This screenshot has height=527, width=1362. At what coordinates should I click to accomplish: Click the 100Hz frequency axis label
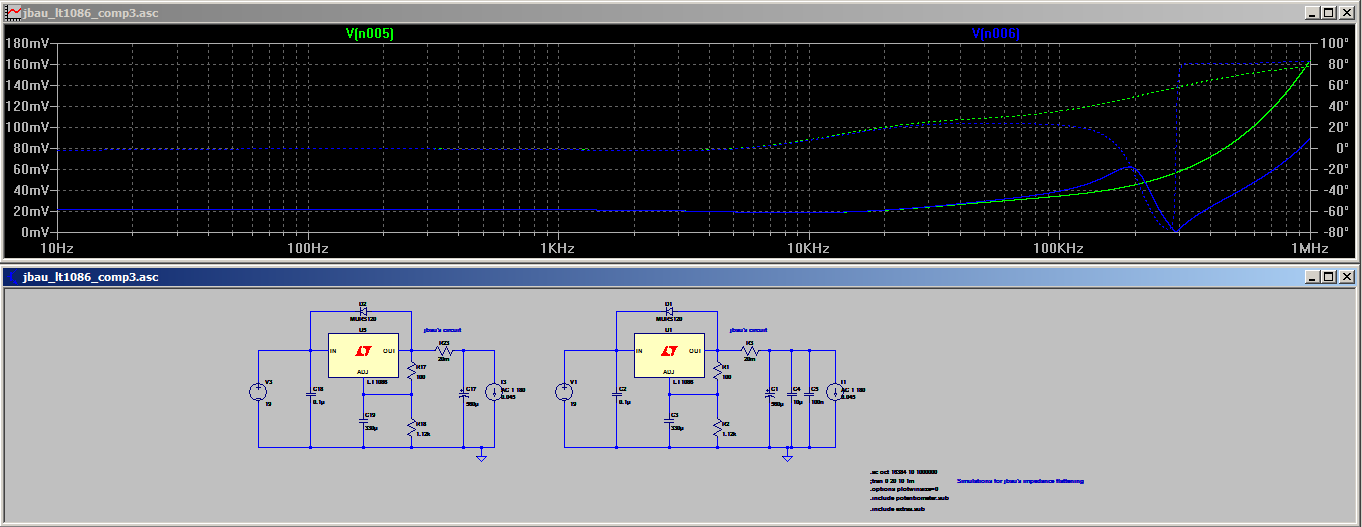pos(308,248)
